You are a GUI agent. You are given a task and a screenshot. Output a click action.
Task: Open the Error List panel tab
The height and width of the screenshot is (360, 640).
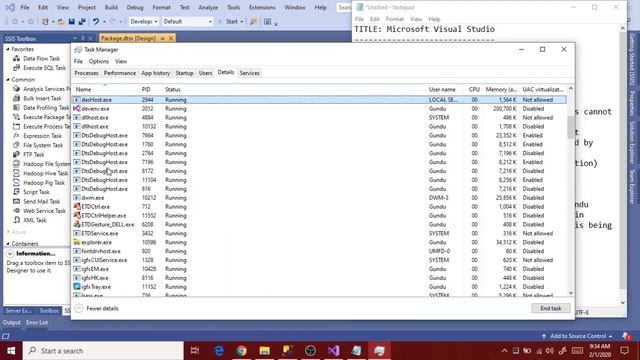[37, 322]
